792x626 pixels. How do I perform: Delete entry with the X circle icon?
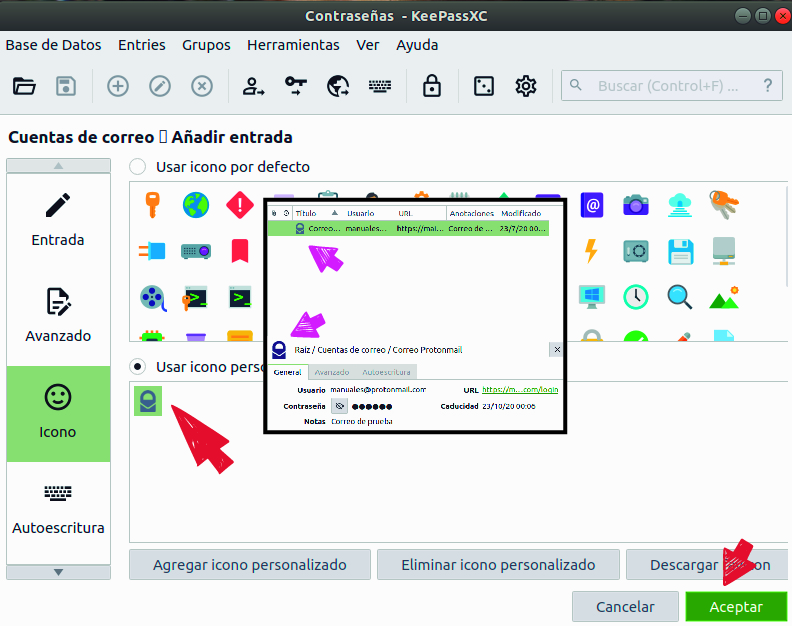click(x=202, y=86)
